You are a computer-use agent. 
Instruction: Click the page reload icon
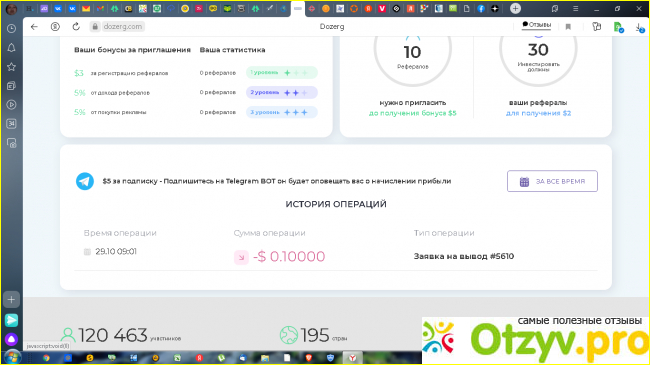(x=76, y=27)
